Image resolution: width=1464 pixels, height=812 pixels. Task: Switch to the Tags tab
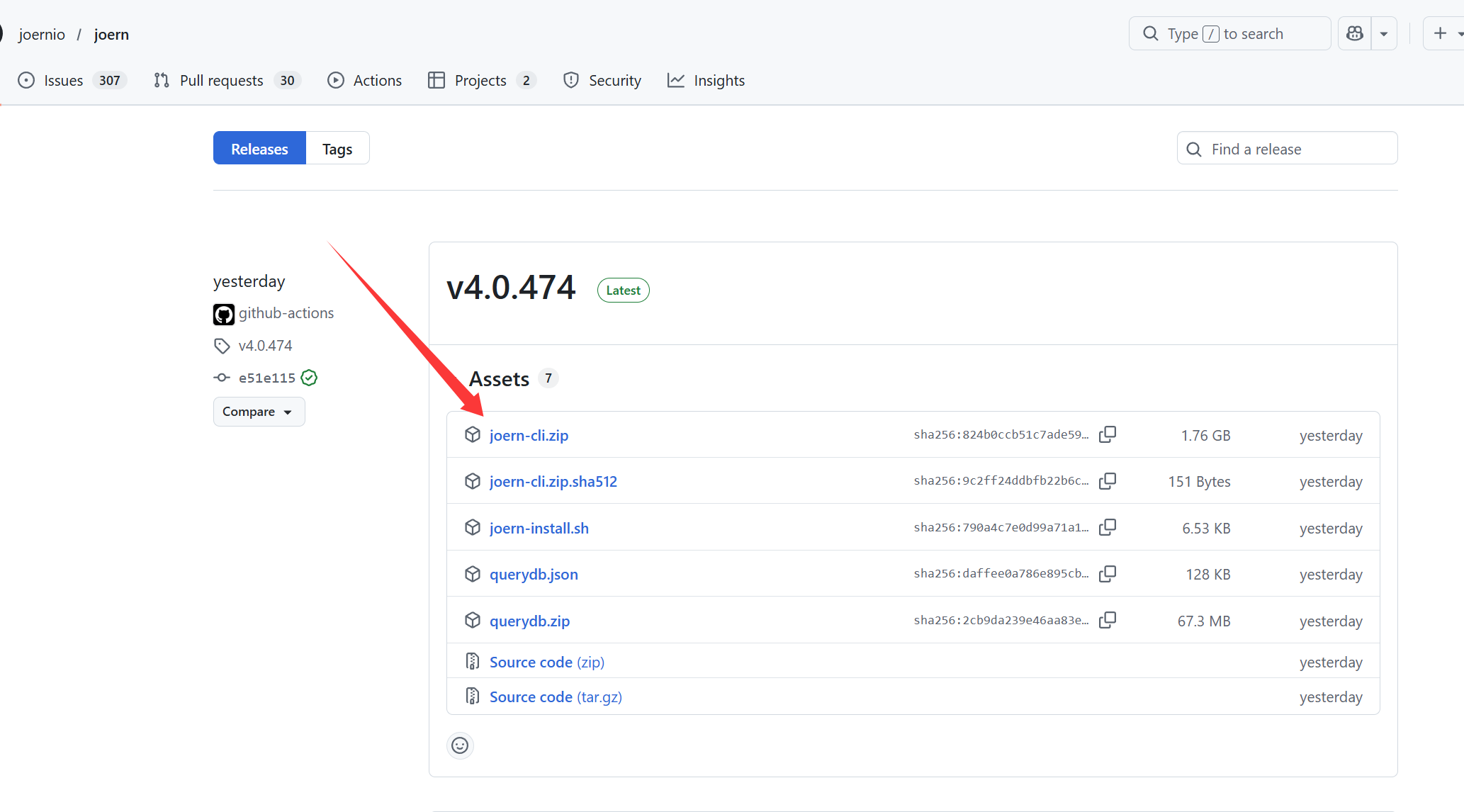click(337, 149)
